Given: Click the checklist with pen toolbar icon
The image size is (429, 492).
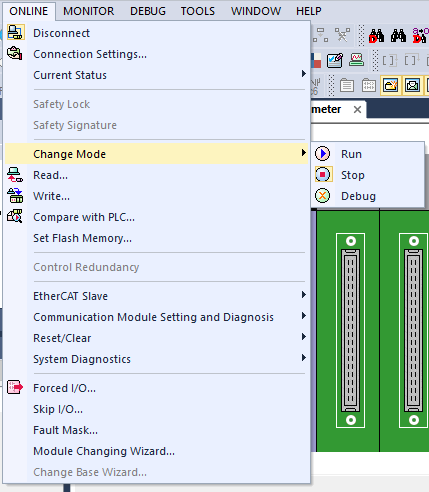Looking at the screenshot, I should pyautogui.click(x=335, y=60).
